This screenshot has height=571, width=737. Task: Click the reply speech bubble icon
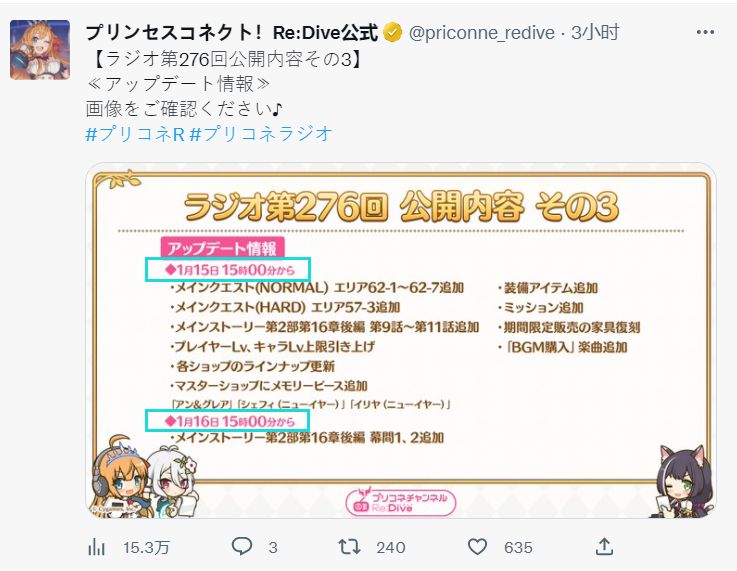tap(242, 547)
